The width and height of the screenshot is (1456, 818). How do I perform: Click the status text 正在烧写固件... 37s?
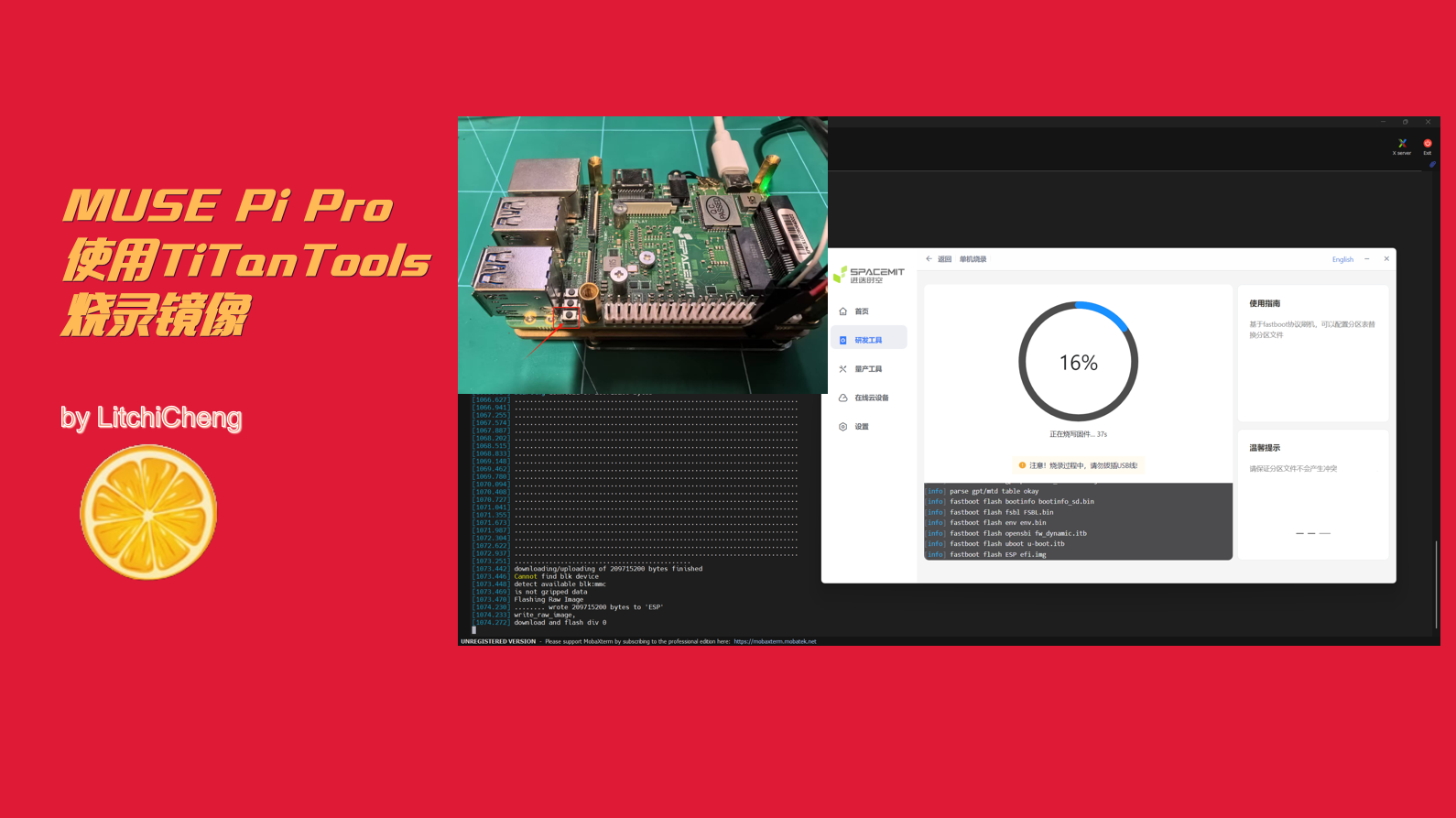tap(1078, 434)
